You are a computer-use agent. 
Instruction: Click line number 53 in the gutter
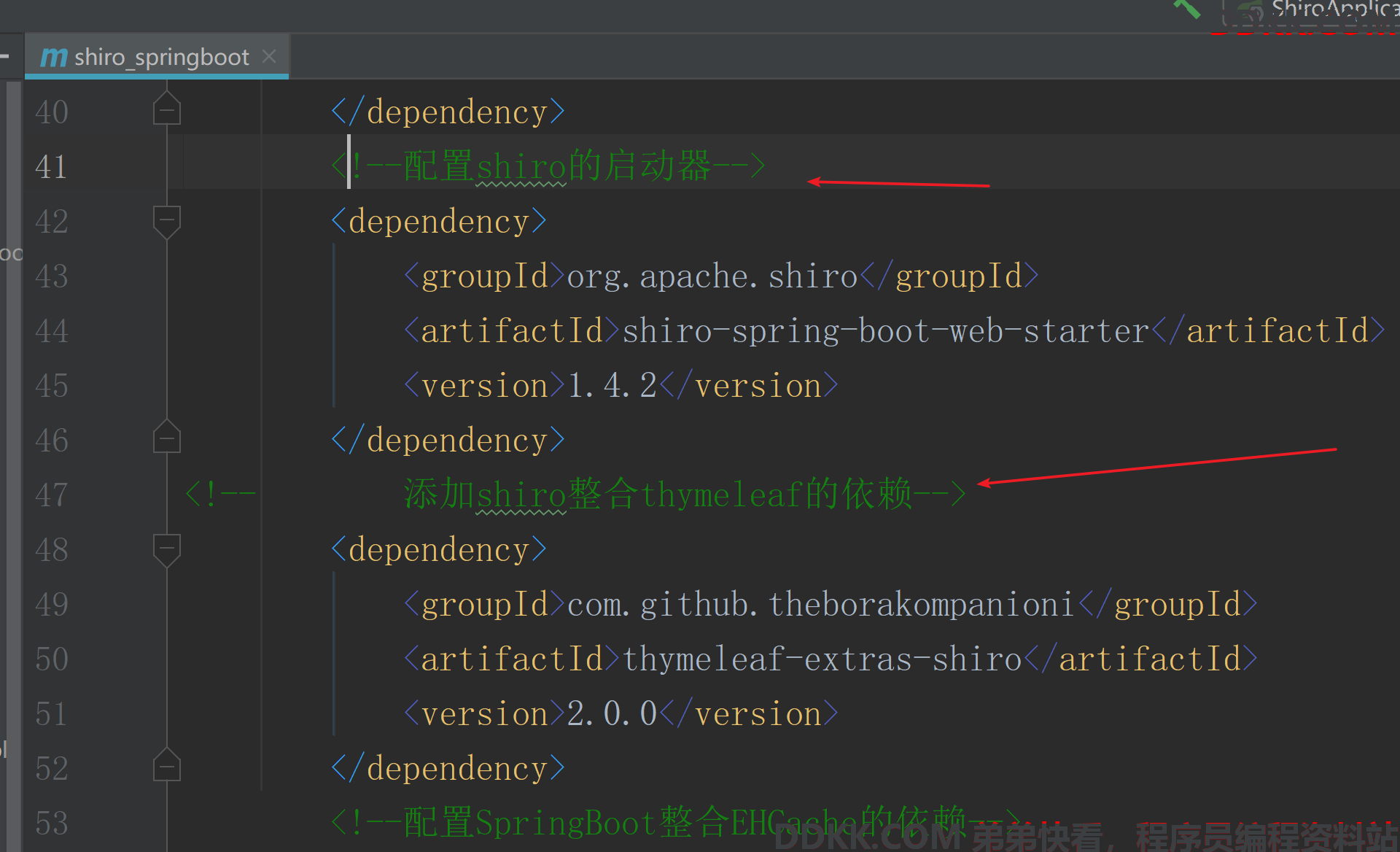[51, 823]
